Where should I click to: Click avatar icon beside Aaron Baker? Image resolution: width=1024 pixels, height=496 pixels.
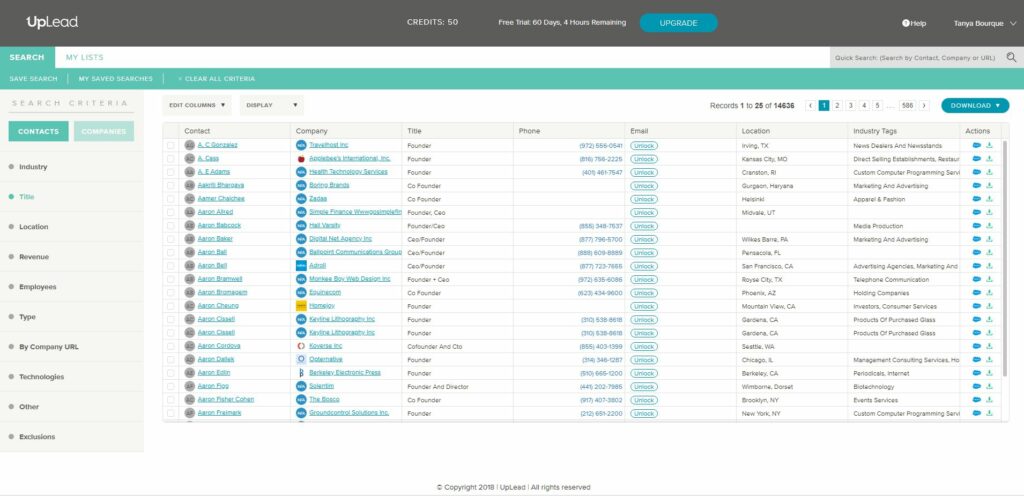(x=189, y=239)
